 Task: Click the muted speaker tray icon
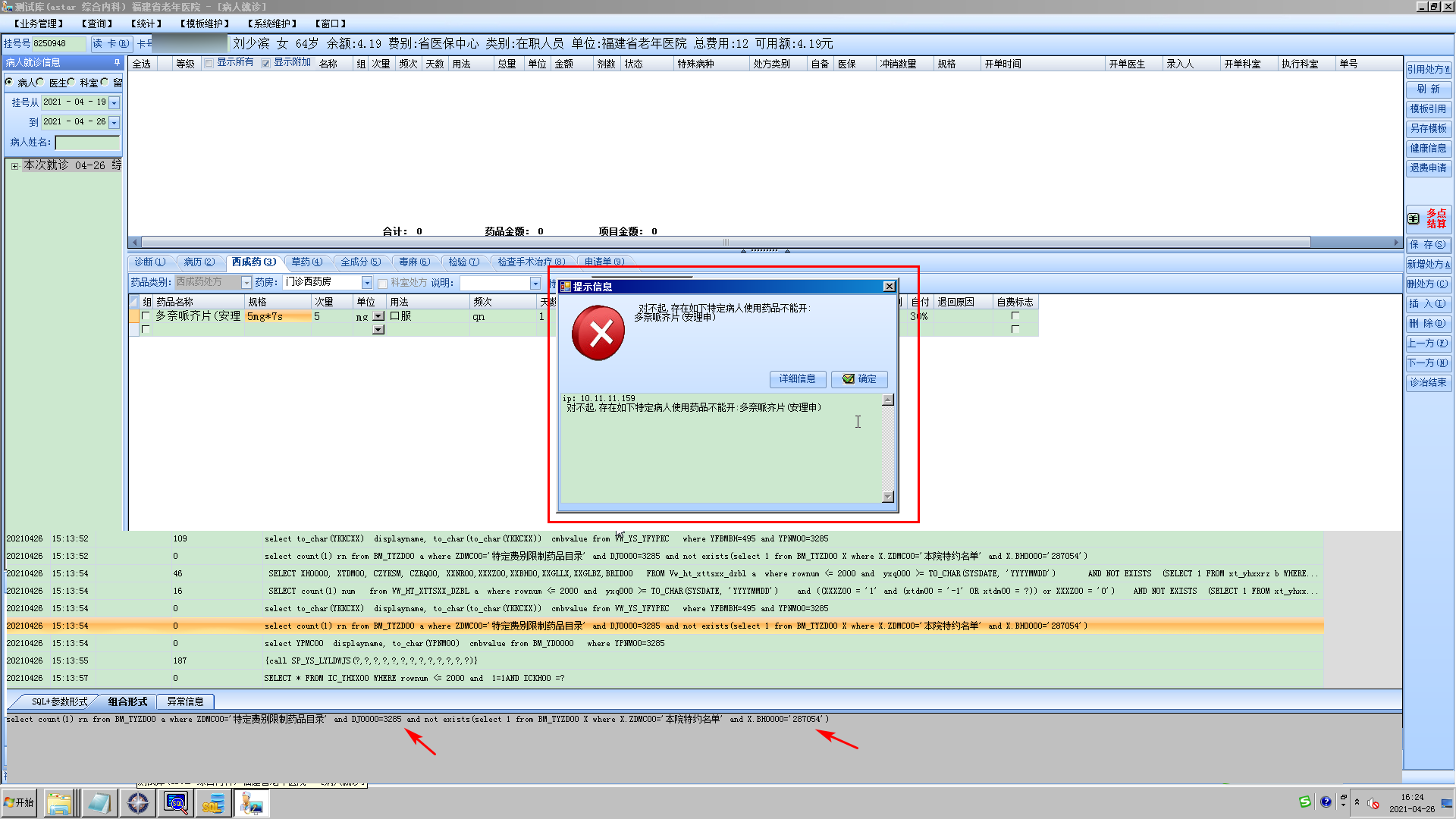pos(1373,803)
